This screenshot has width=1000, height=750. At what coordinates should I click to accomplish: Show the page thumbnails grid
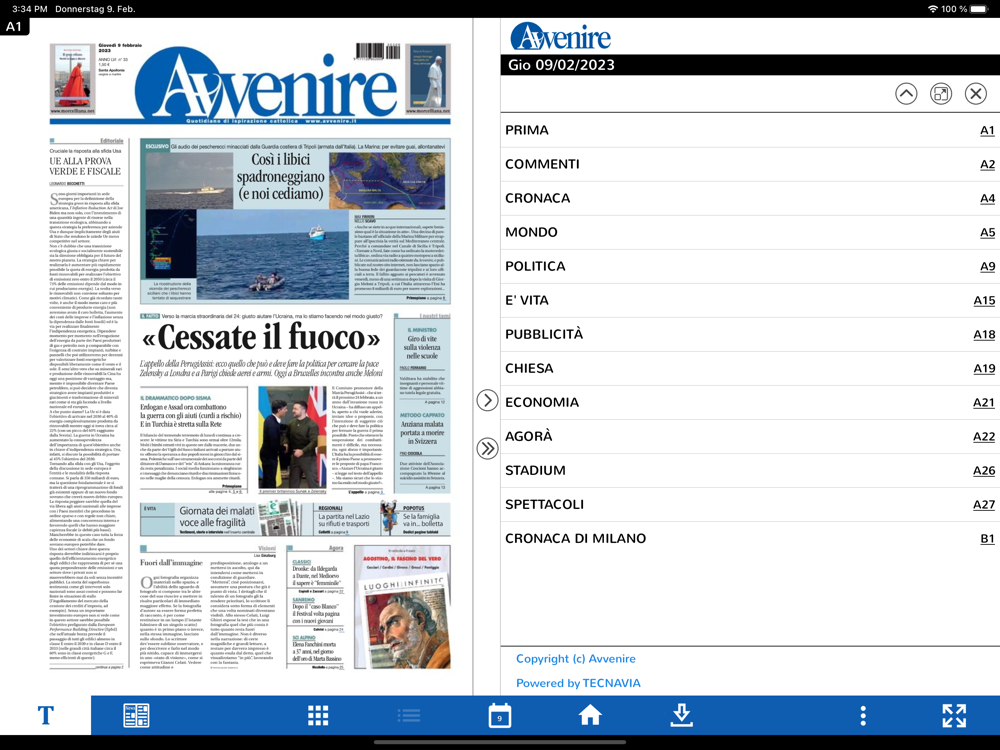pos(318,716)
